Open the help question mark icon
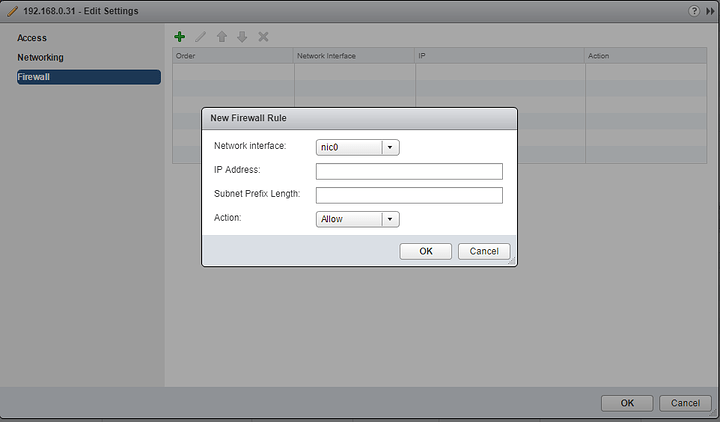This screenshot has height=422, width=720. click(x=694, y=11)
